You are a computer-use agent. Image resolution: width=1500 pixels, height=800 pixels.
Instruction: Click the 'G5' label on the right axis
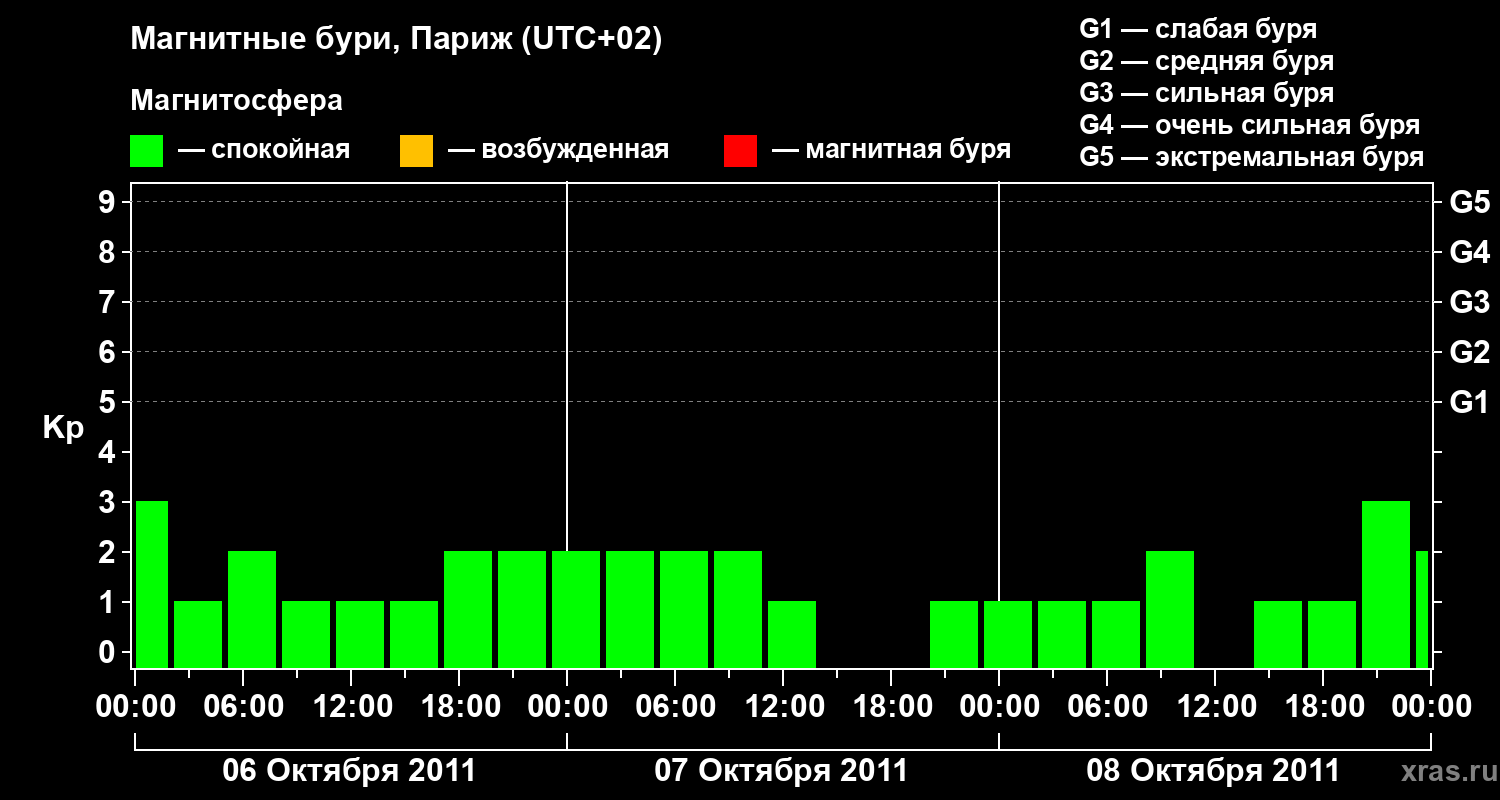[x=1470, y=202]
